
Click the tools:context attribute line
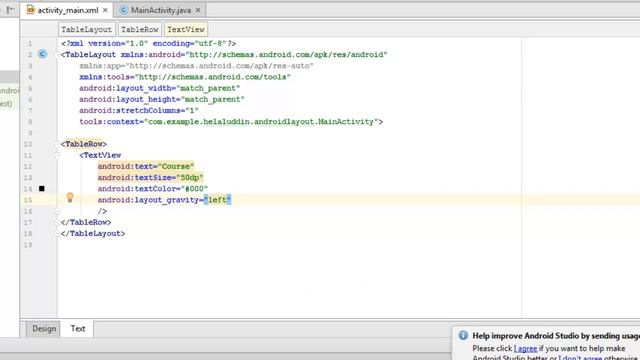pyautogui.click(x=231, y=122)
